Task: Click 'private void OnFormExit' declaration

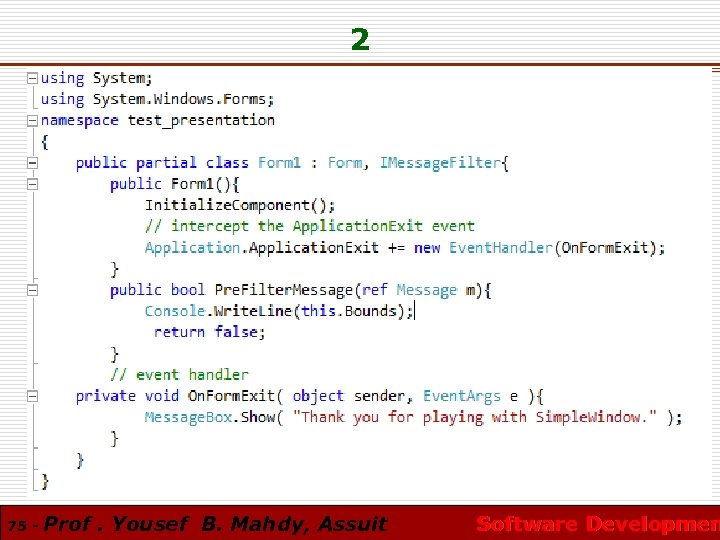Action: coord(175,396)
